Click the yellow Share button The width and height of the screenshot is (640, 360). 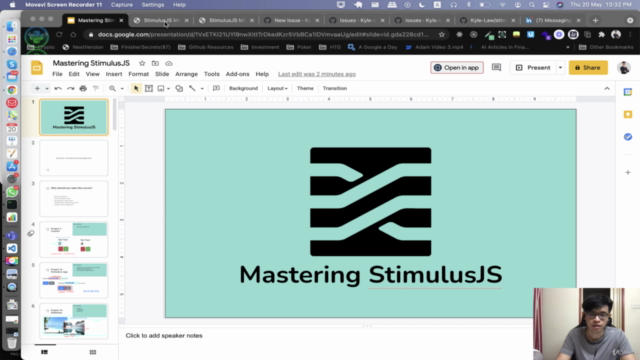[x=588, y=68]
